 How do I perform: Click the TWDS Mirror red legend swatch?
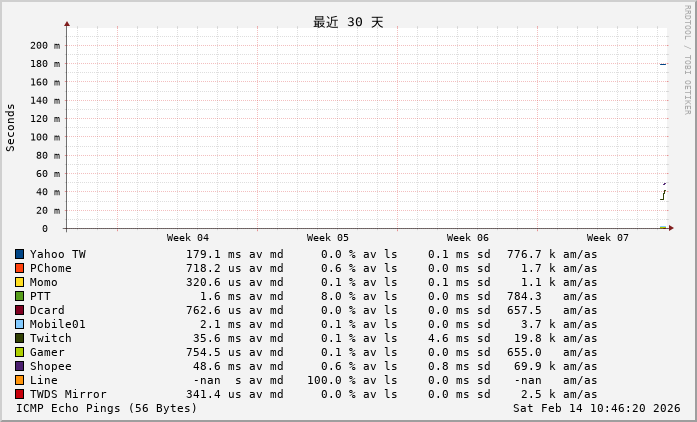click(x=19, y=394)
